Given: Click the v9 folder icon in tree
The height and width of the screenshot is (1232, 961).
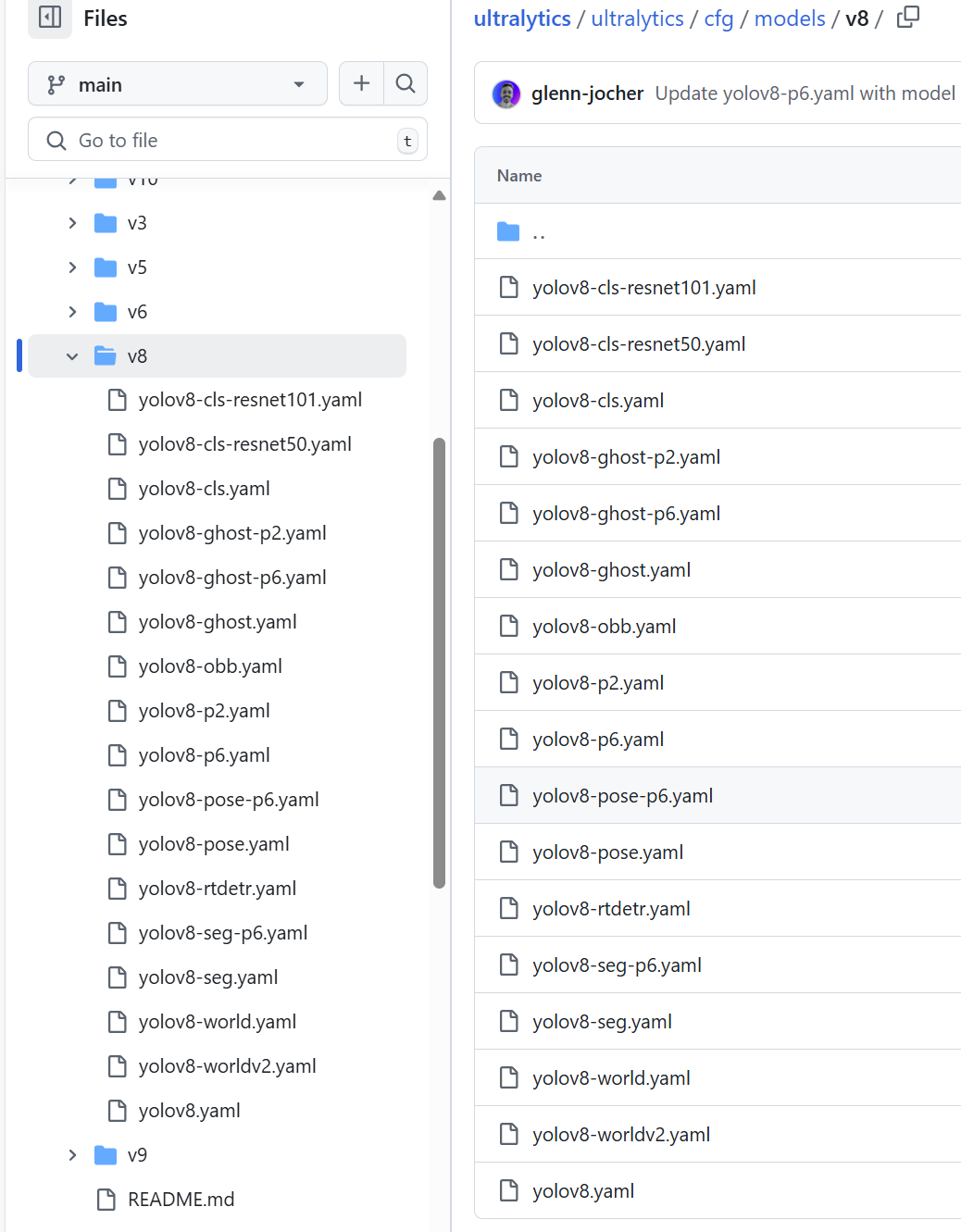Looking at the screenshot, I should coord(106,1155).
